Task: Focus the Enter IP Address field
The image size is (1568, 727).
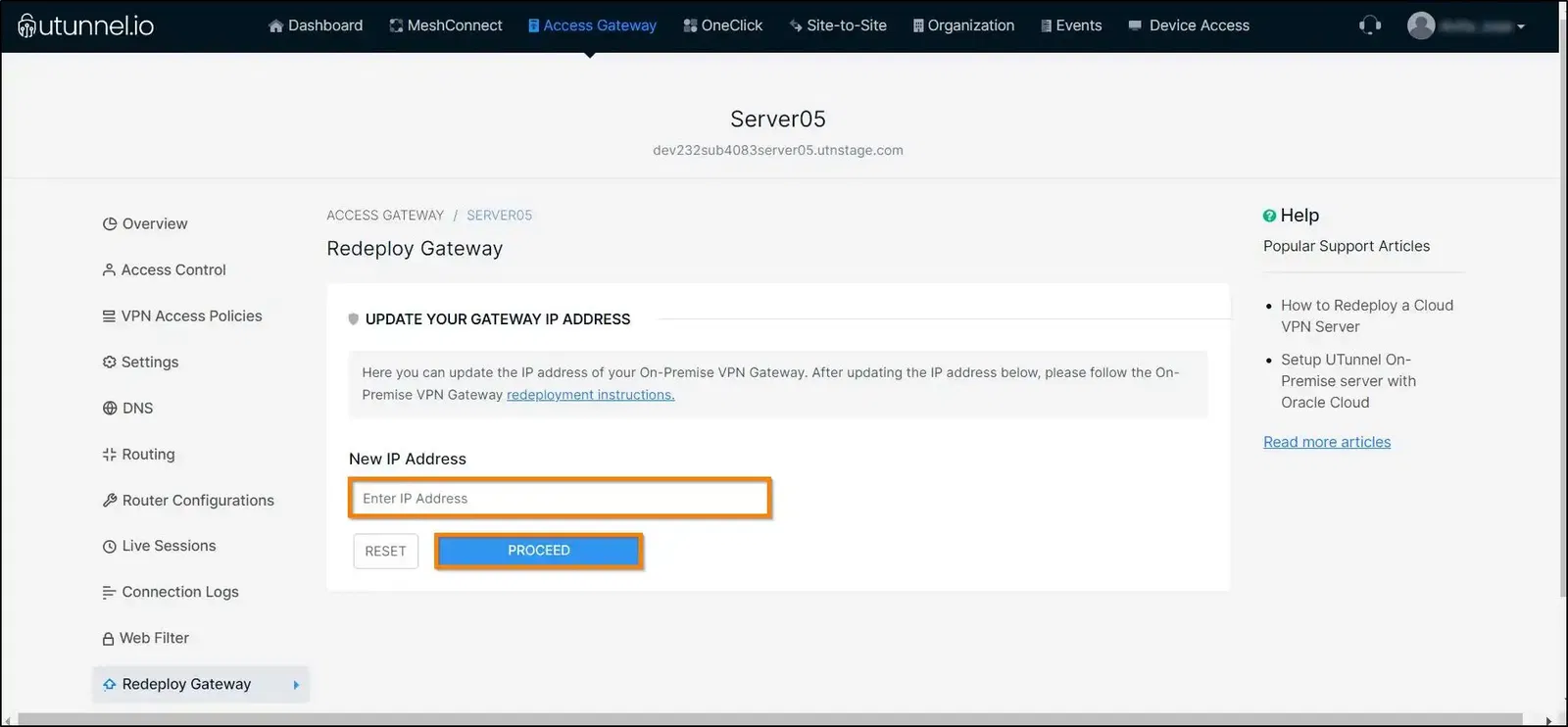Action: pos(560,499)
